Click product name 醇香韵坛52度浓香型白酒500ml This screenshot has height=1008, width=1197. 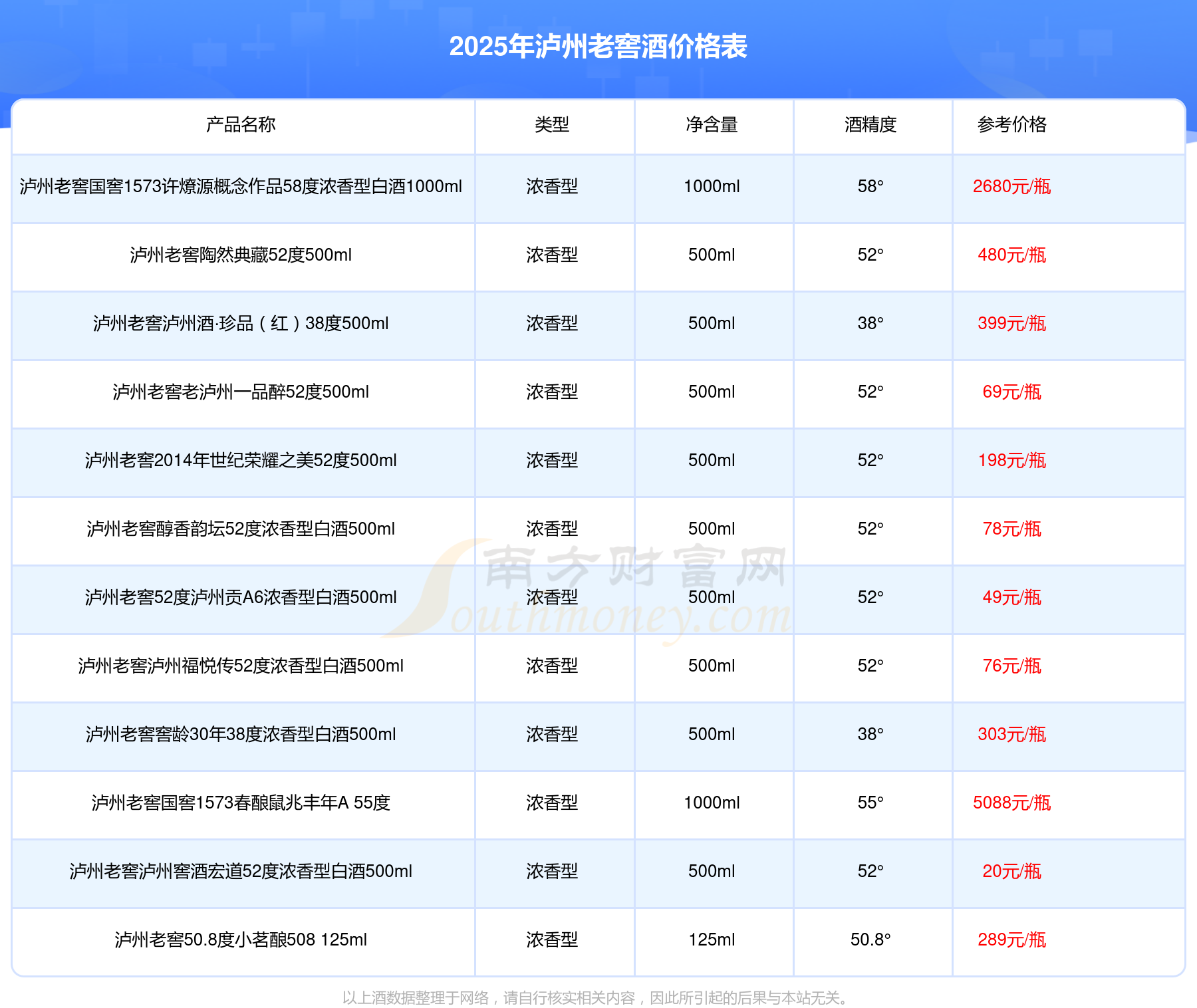(x=275, y=529)
